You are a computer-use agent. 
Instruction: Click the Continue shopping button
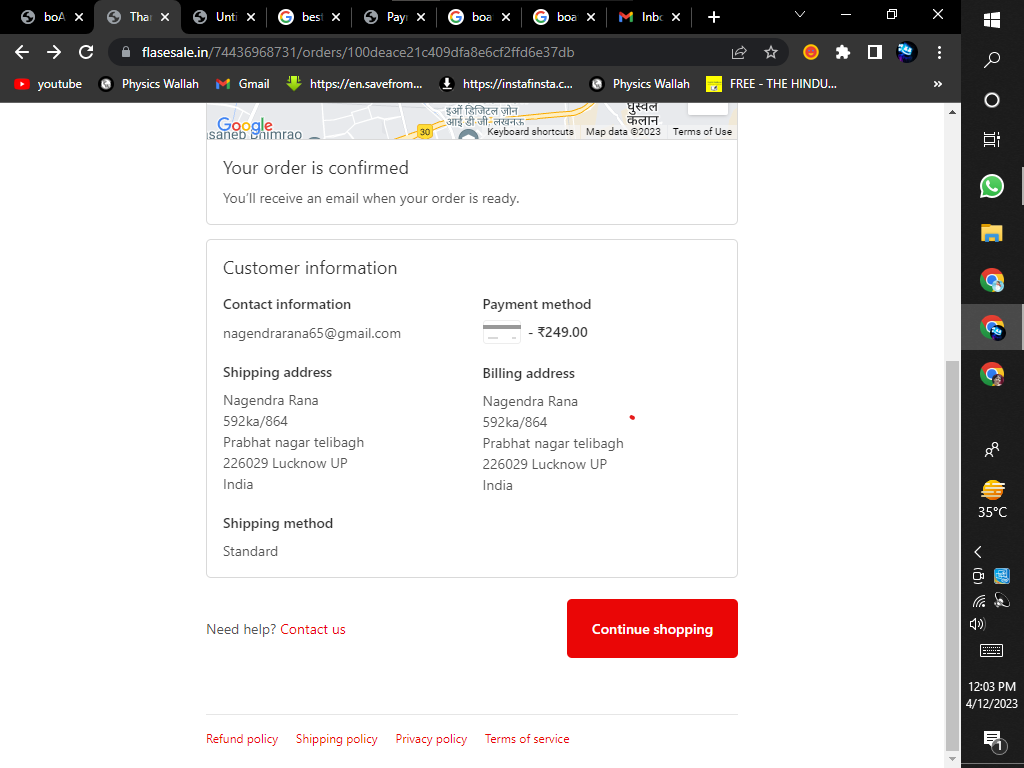[652, 629]
